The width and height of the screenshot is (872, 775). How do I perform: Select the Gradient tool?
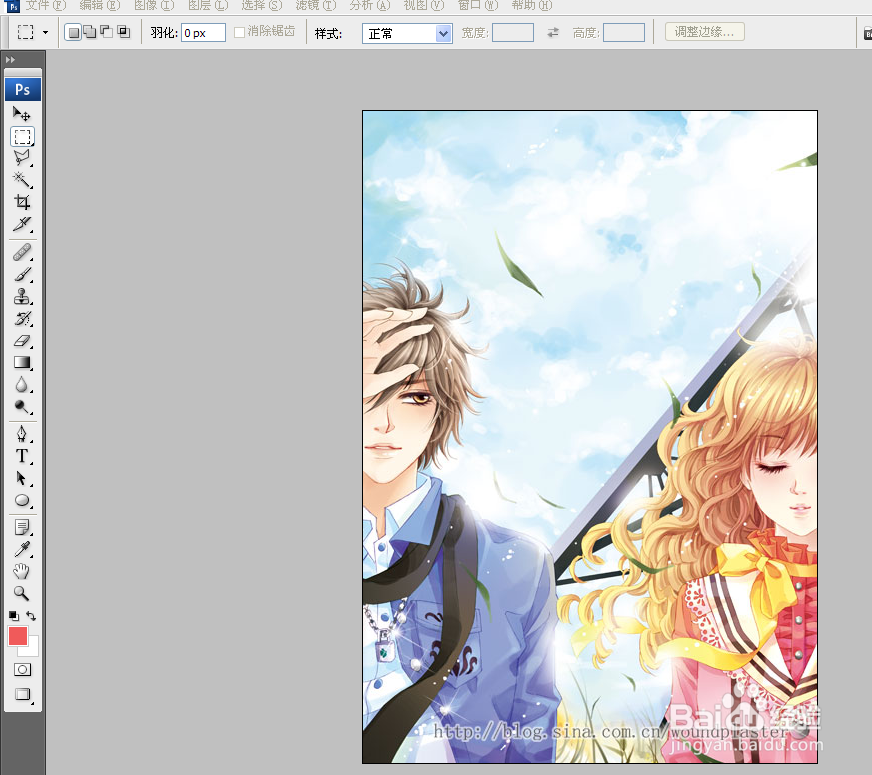(22, 362)
